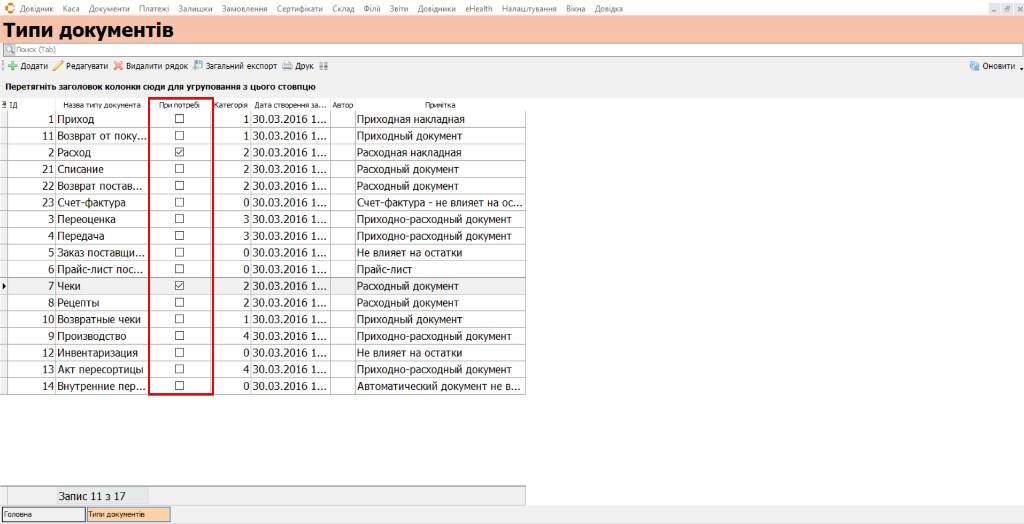
Task: Select the Типи документів bottom tab
Action: coord(129,515)
